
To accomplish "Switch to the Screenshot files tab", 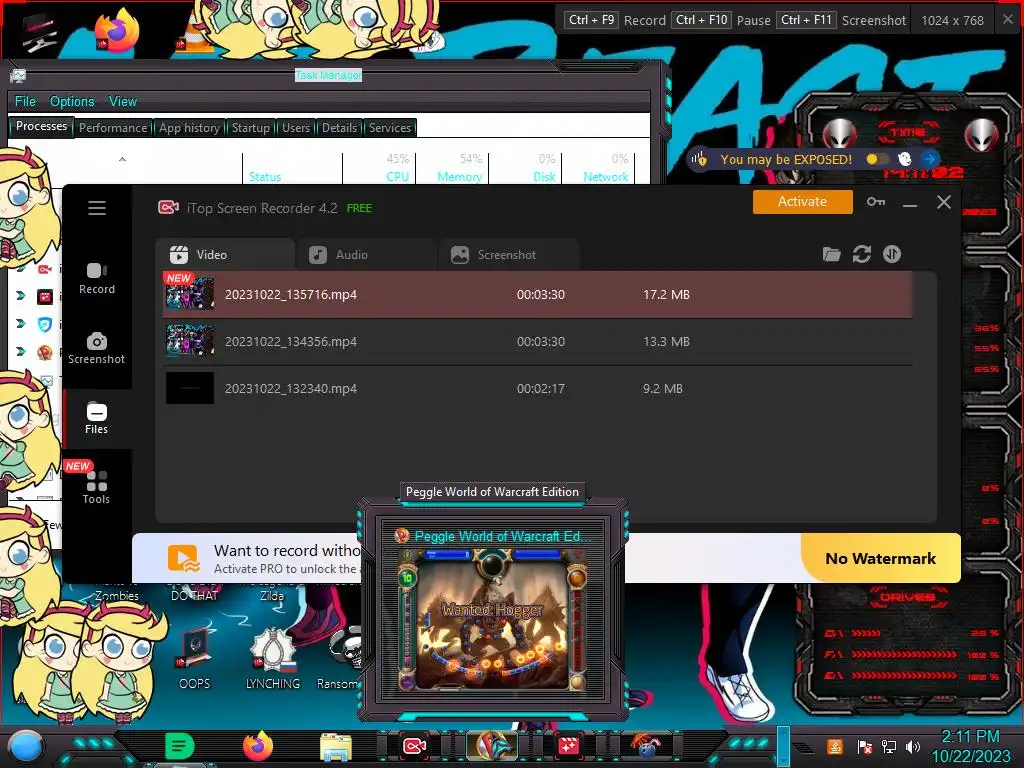I will click(x=508, y=255).
